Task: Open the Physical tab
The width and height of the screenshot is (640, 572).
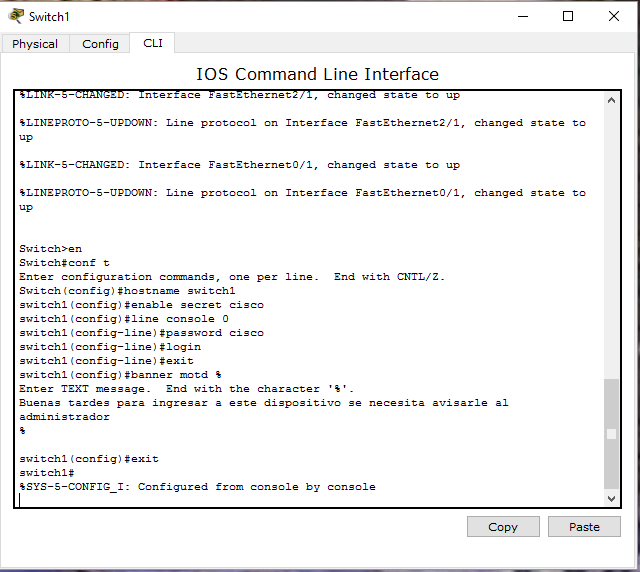Action: click(35, 44)
